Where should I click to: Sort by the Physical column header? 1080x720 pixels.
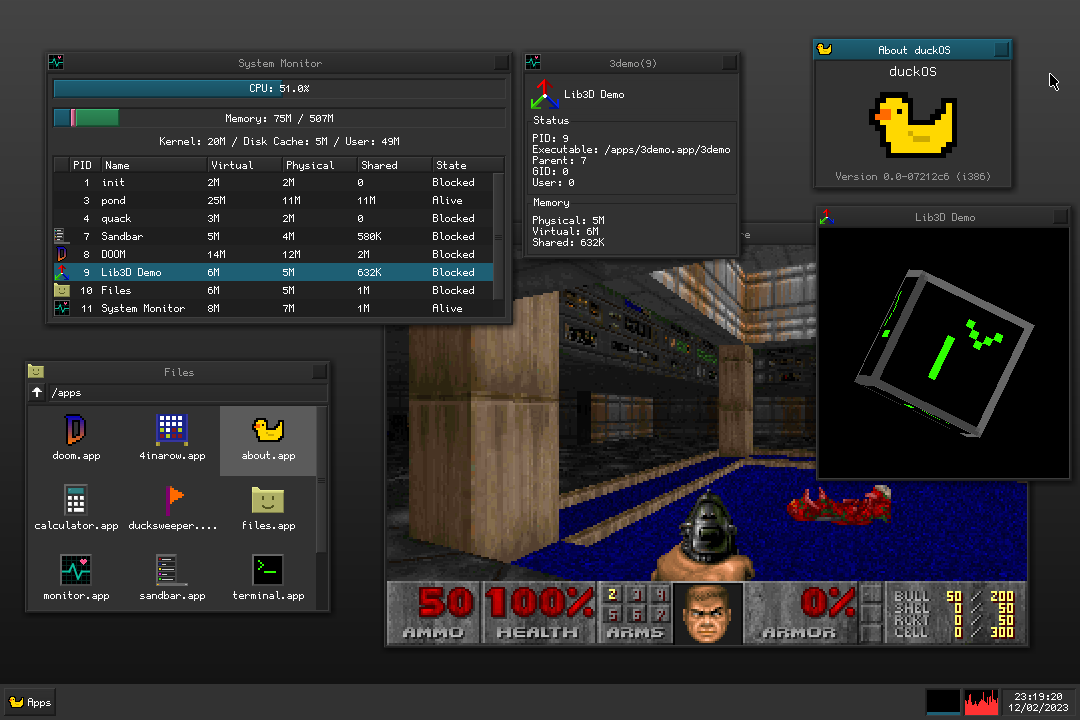320,165
